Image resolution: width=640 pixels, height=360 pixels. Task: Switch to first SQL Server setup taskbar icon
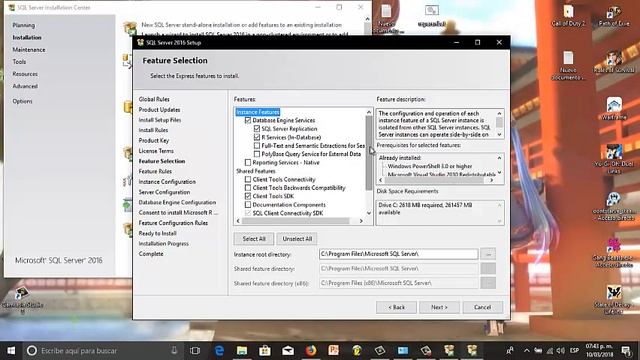pyautogui.click(x=449, y=351)
